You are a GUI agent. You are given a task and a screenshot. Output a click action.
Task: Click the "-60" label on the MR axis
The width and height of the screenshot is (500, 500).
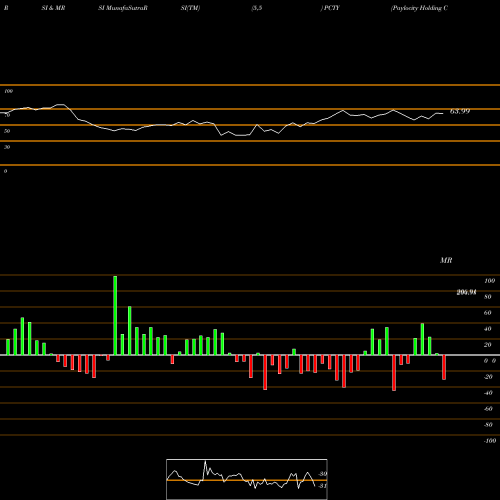click(x=488, y=409)
